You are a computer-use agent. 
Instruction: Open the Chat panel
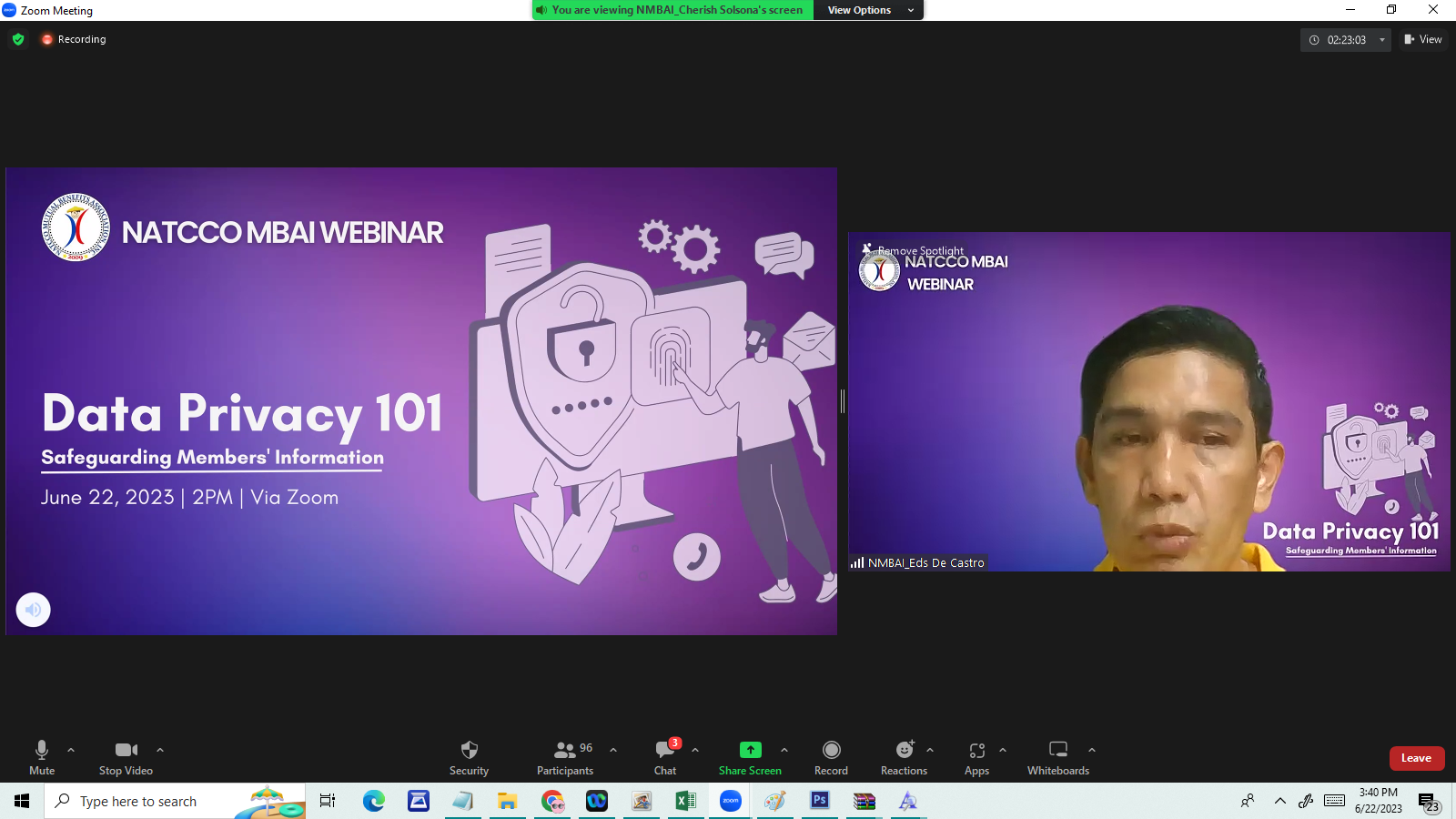click(x=665, y=758)
